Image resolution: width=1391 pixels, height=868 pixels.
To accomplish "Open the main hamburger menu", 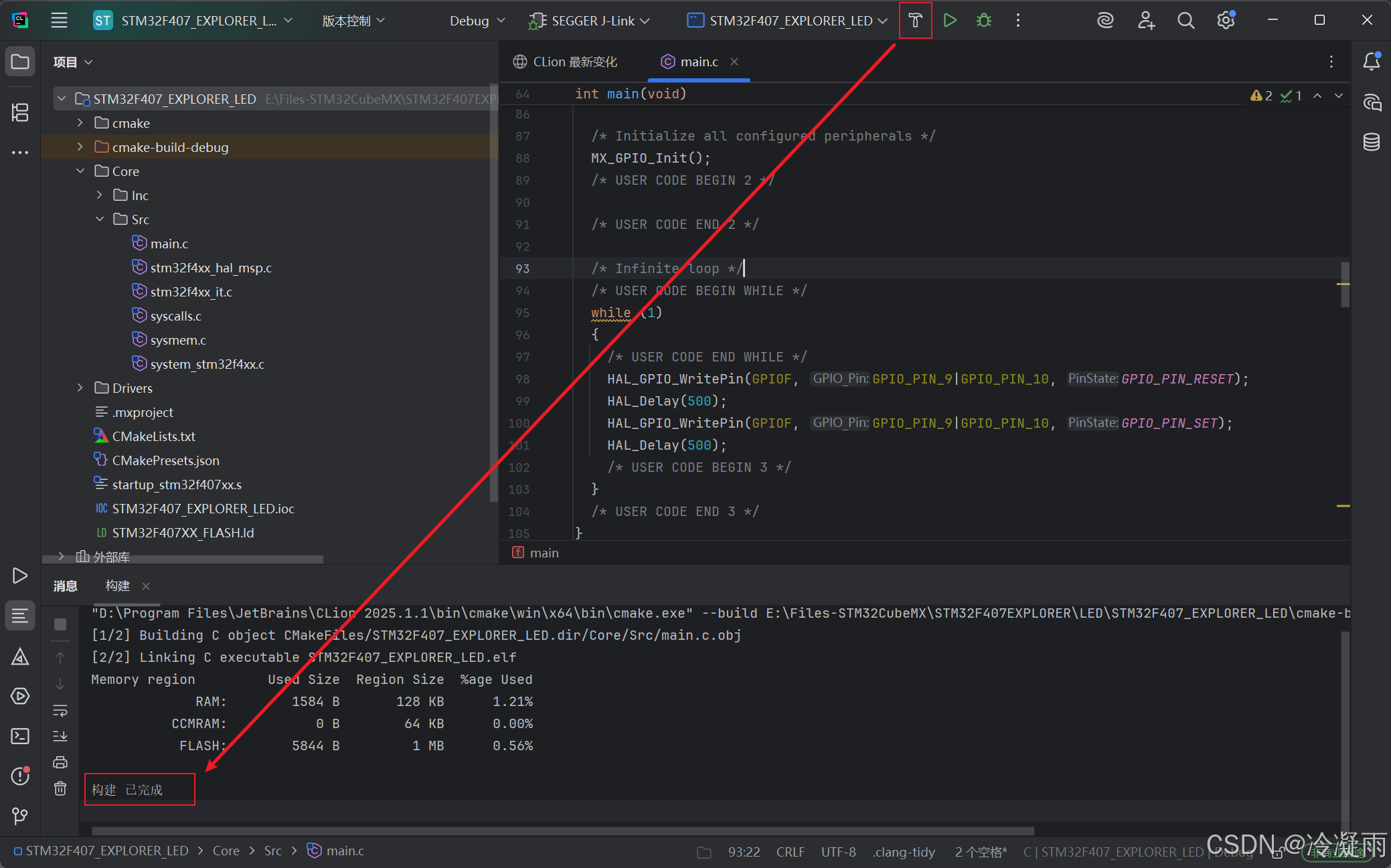I will (x=59, y=20).
